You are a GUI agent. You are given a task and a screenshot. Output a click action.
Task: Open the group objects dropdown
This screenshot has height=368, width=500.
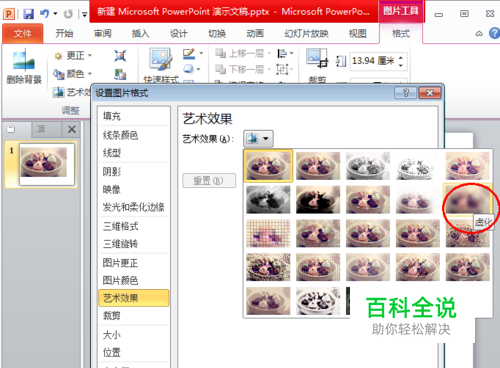click(285, 69)
